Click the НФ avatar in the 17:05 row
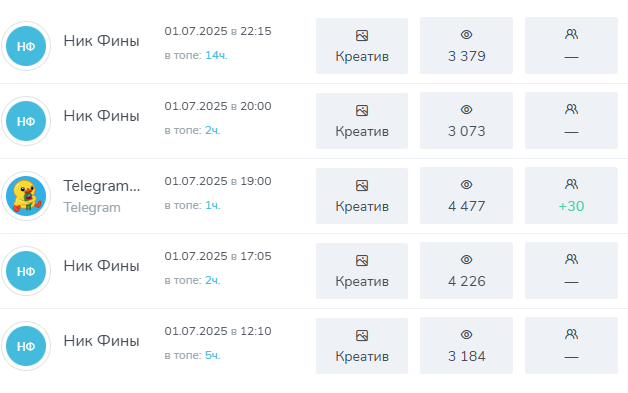 coord(26,271)
